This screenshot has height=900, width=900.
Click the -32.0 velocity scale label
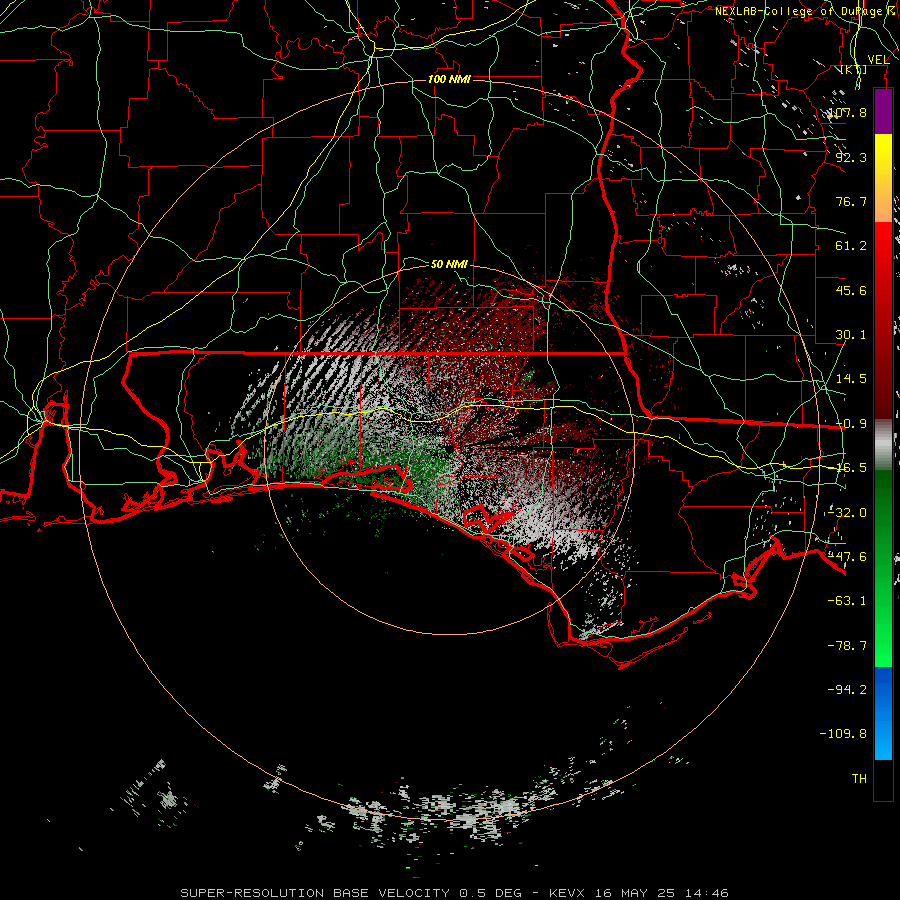pos(847,513)
